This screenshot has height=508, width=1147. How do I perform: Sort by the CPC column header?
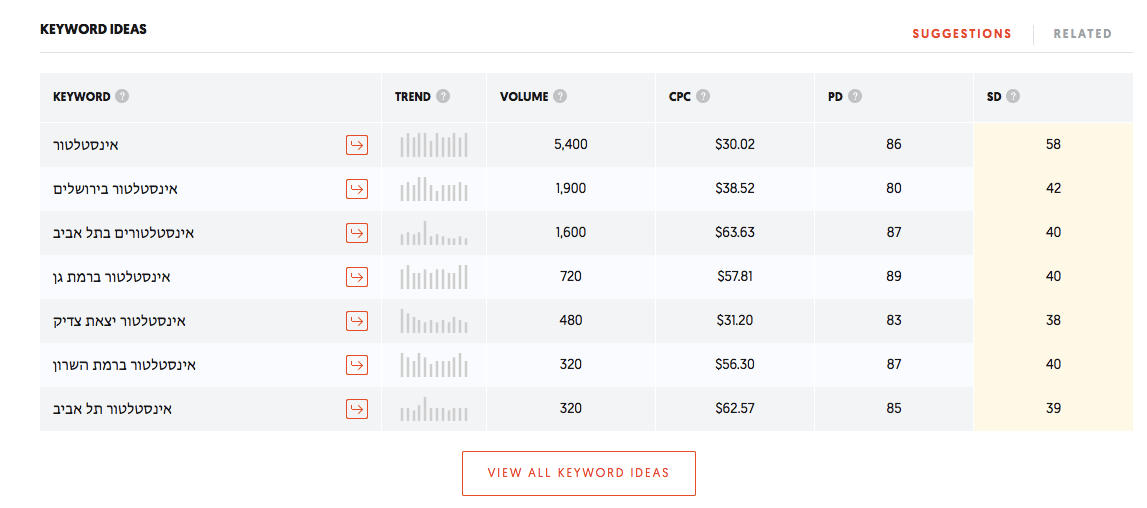[x=680, y=96]
